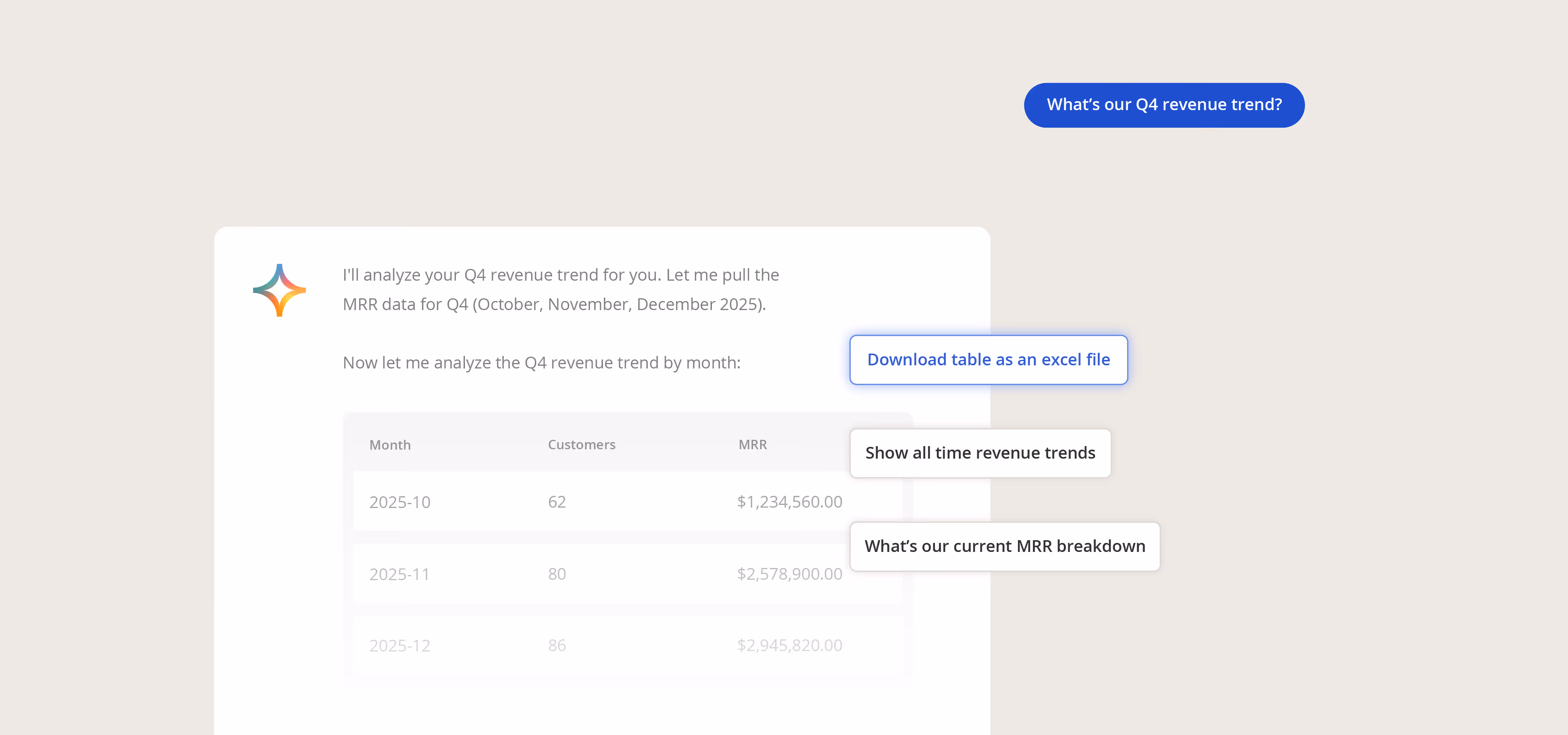Viewport: 1568px width, 735px height.
Task: Click the 80 customers cell
Action: click(x=556, y=574)
